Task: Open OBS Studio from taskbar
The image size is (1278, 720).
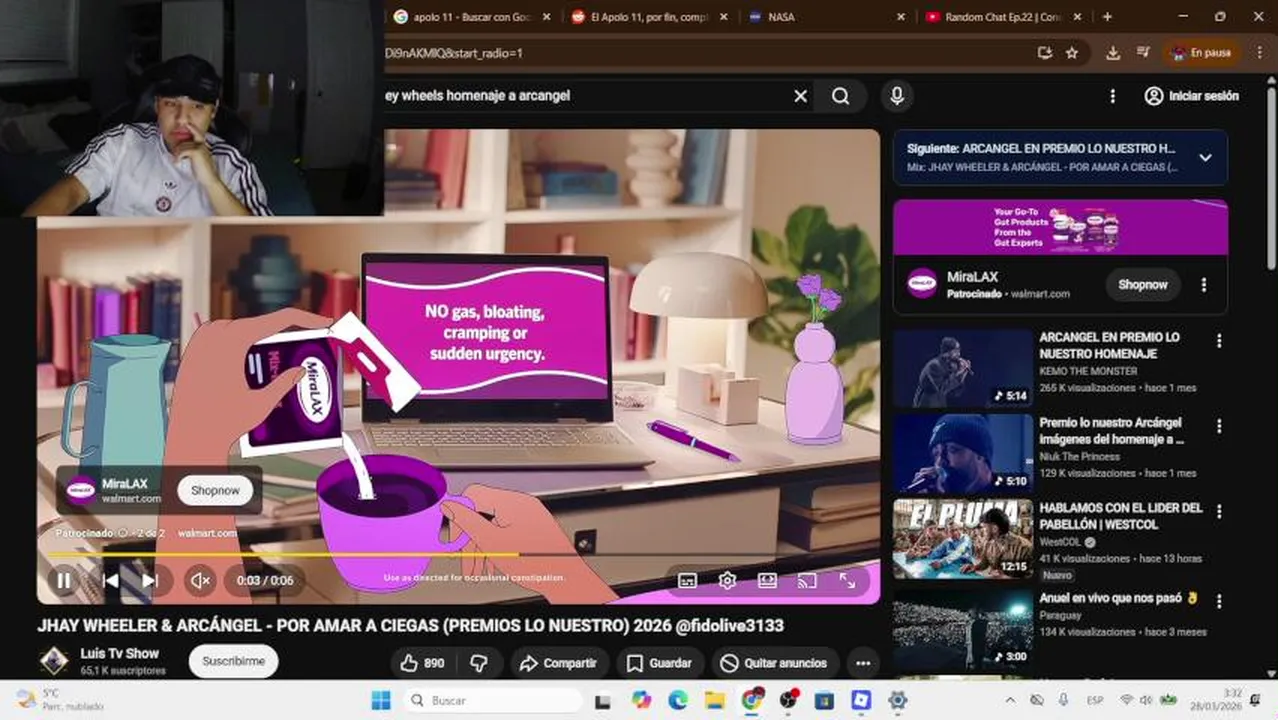Action: (788, 700)
